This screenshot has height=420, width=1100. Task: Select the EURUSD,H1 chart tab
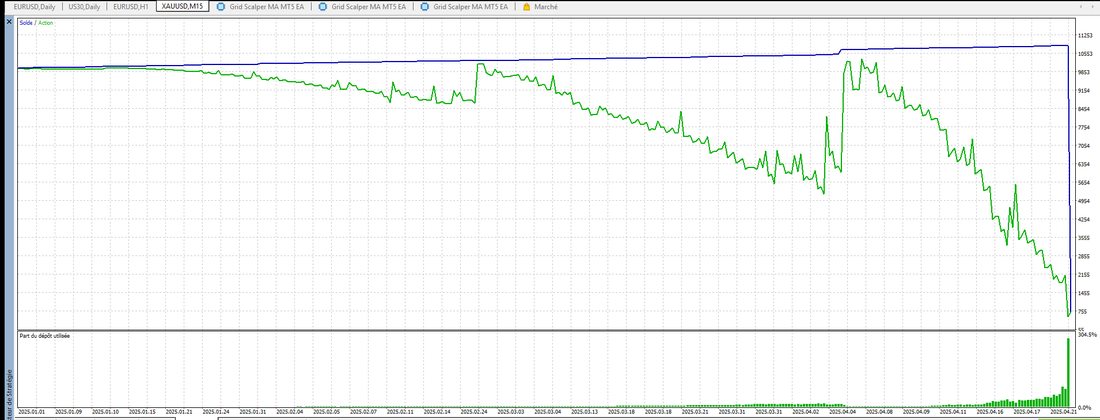[130, 6]
